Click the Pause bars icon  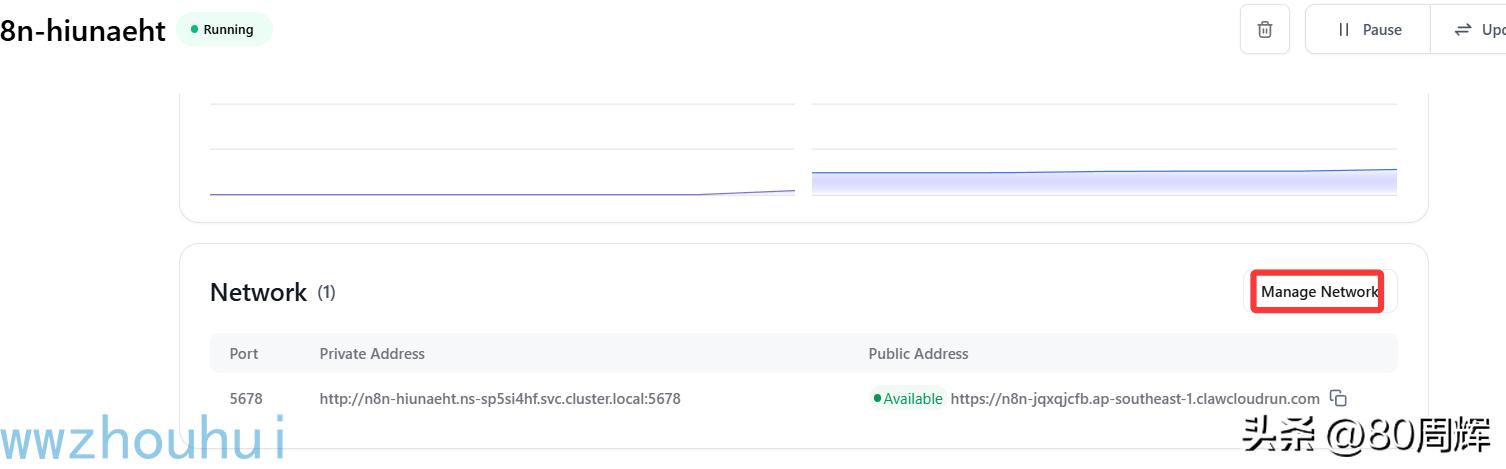click(1344, 30)
